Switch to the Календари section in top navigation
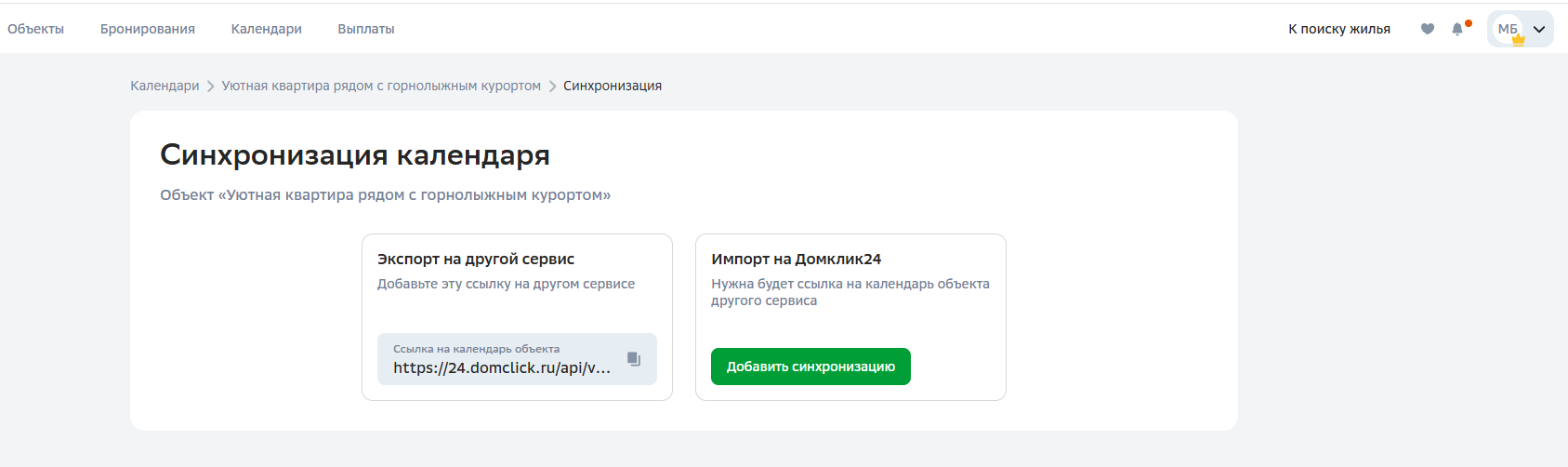1568x467 pixels. pyautogui.click(x=266, y=29)
